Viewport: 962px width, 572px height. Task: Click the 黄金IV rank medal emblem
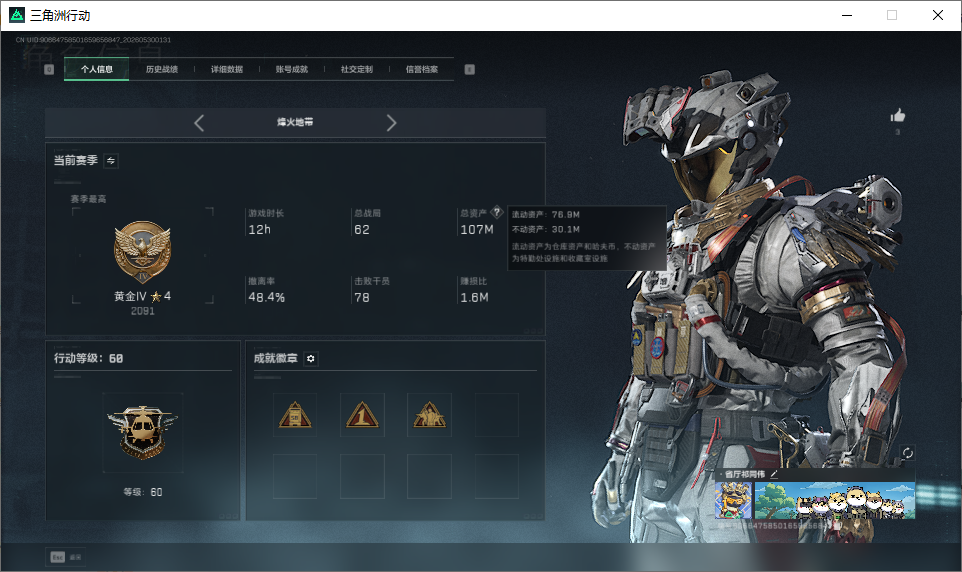[142, 252]
